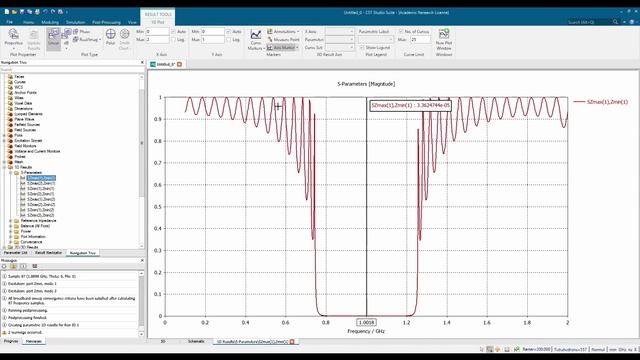Image resolution: width=640 pixels, height=360 pixels.
Task: Select the Real/Imag plot type
Action: coord(86,40)
